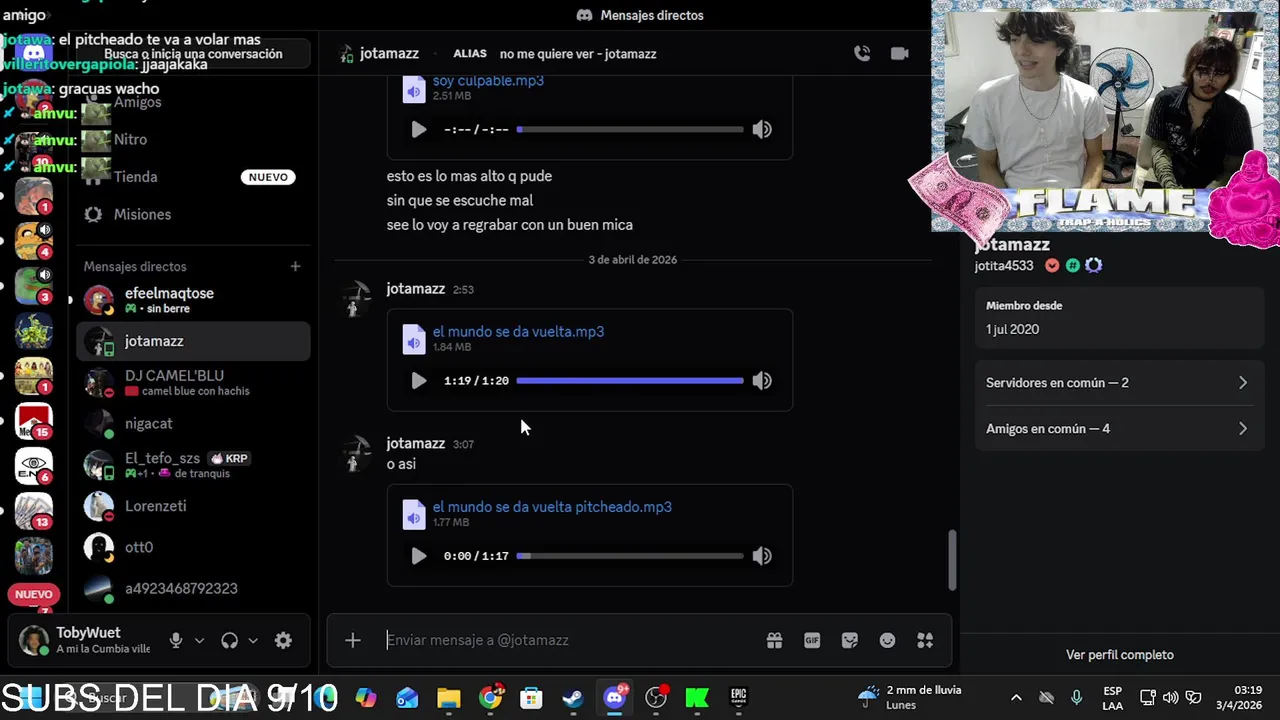This screenshot has width=1280, height=720.
Task: Open server with 6 notifications badge
Action: (33, 466)
